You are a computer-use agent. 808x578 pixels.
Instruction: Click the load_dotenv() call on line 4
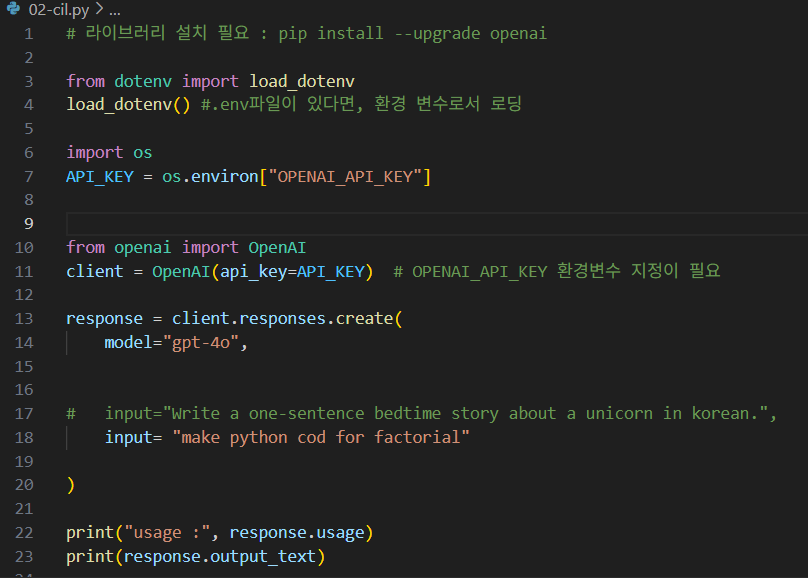coord(128,105)
